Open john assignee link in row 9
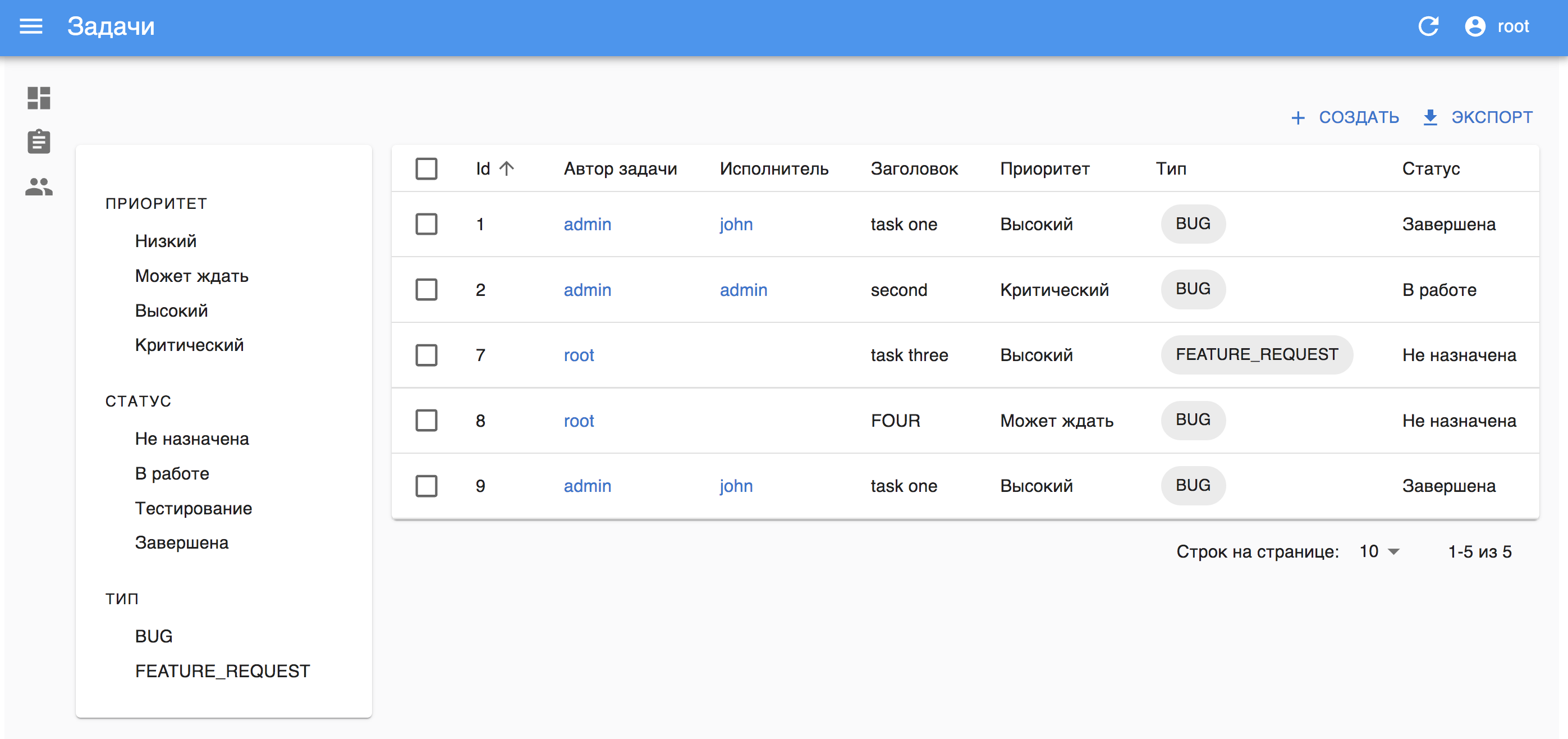Viewport: 1568px width, 739px height. 736,486
